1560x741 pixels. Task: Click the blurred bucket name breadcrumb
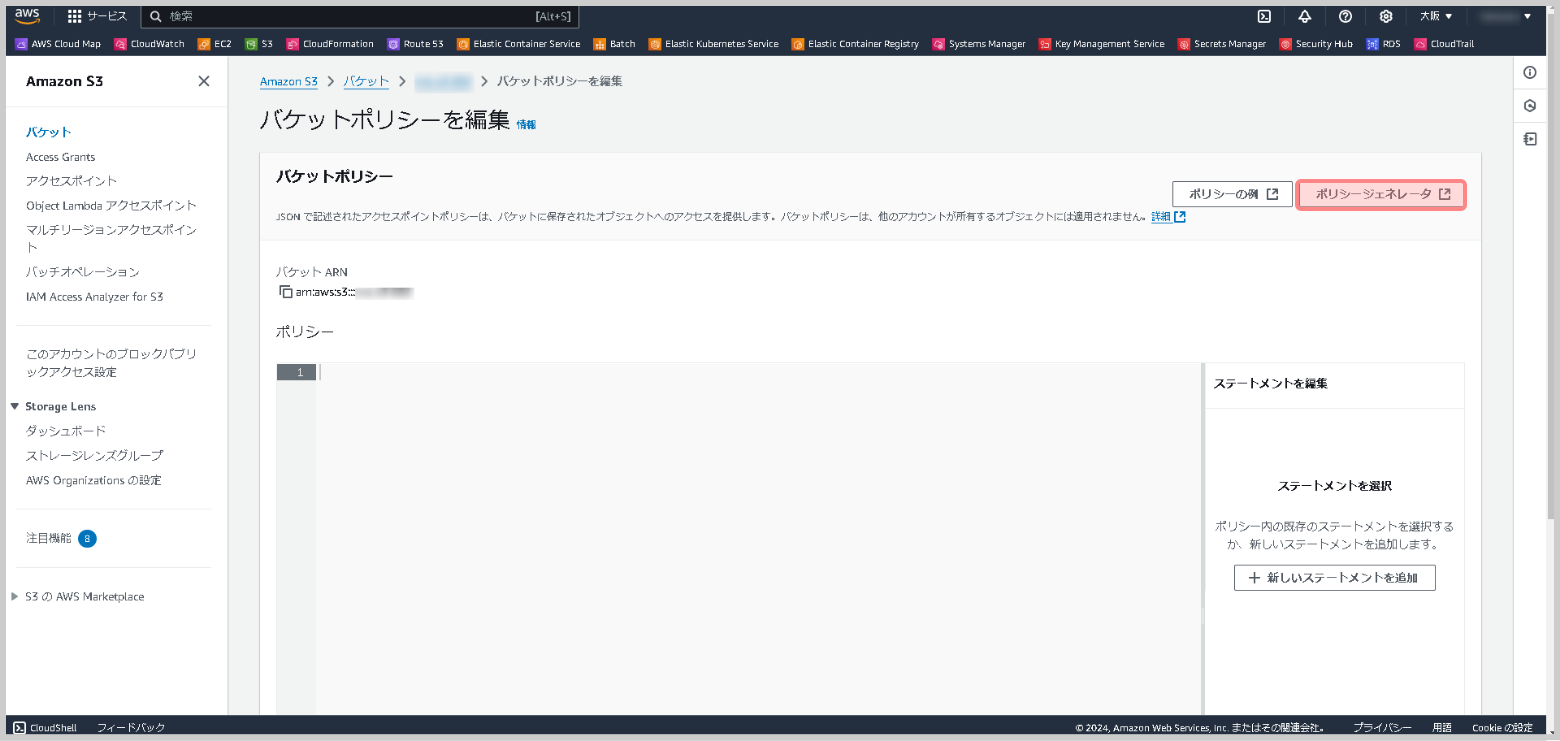pyautogui.click(x=443, y=81)
